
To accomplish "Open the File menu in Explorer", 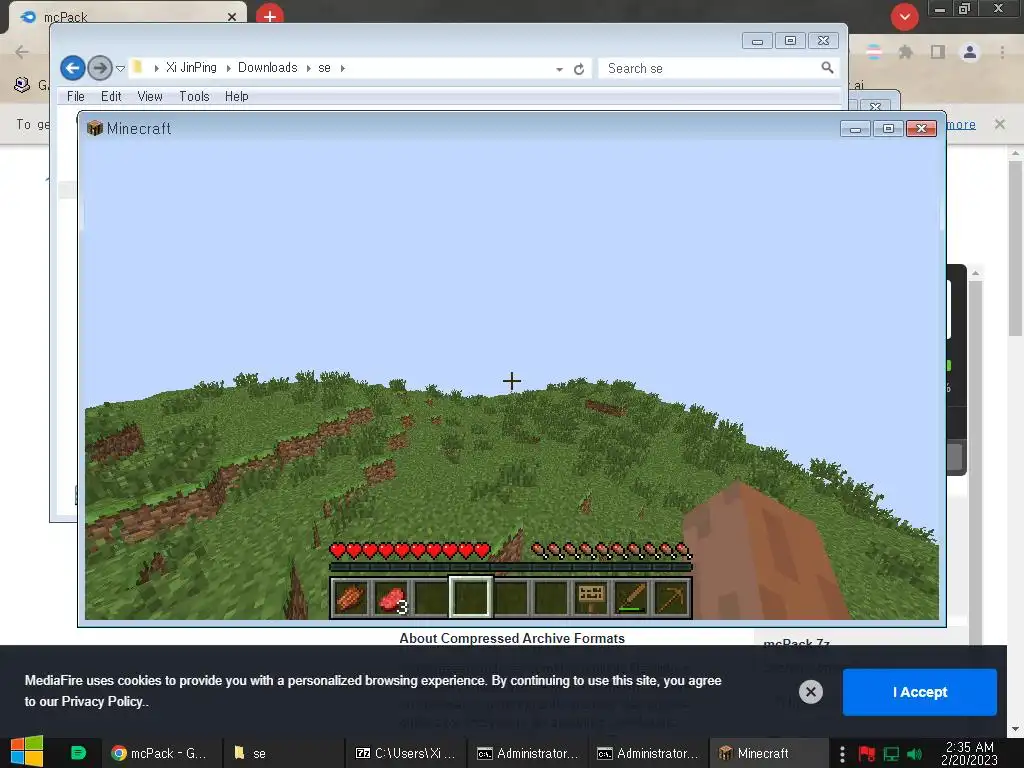I will click(x=76, y=96).
